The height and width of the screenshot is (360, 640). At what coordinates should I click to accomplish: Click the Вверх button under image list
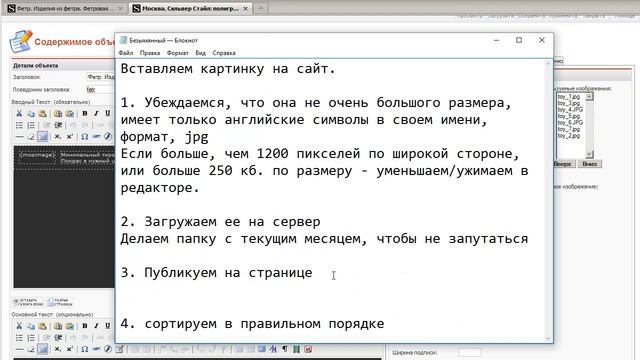point(564,164)
